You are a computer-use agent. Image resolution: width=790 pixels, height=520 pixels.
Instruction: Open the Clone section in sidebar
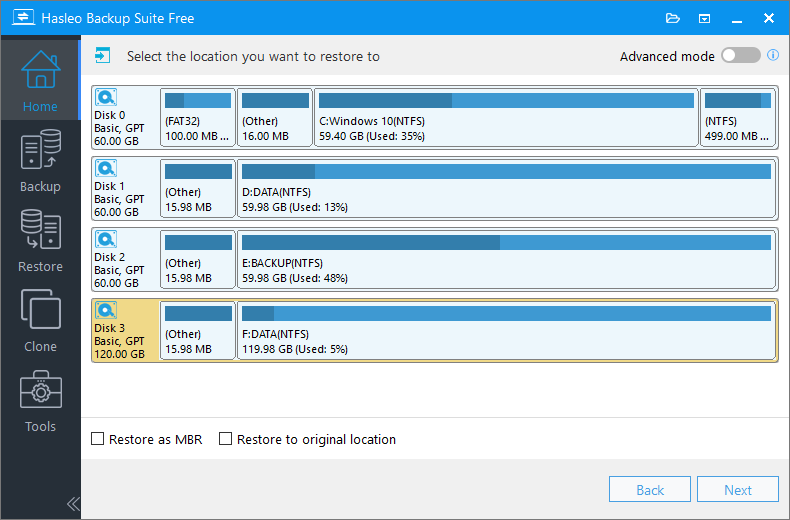(x=40, y=320)
